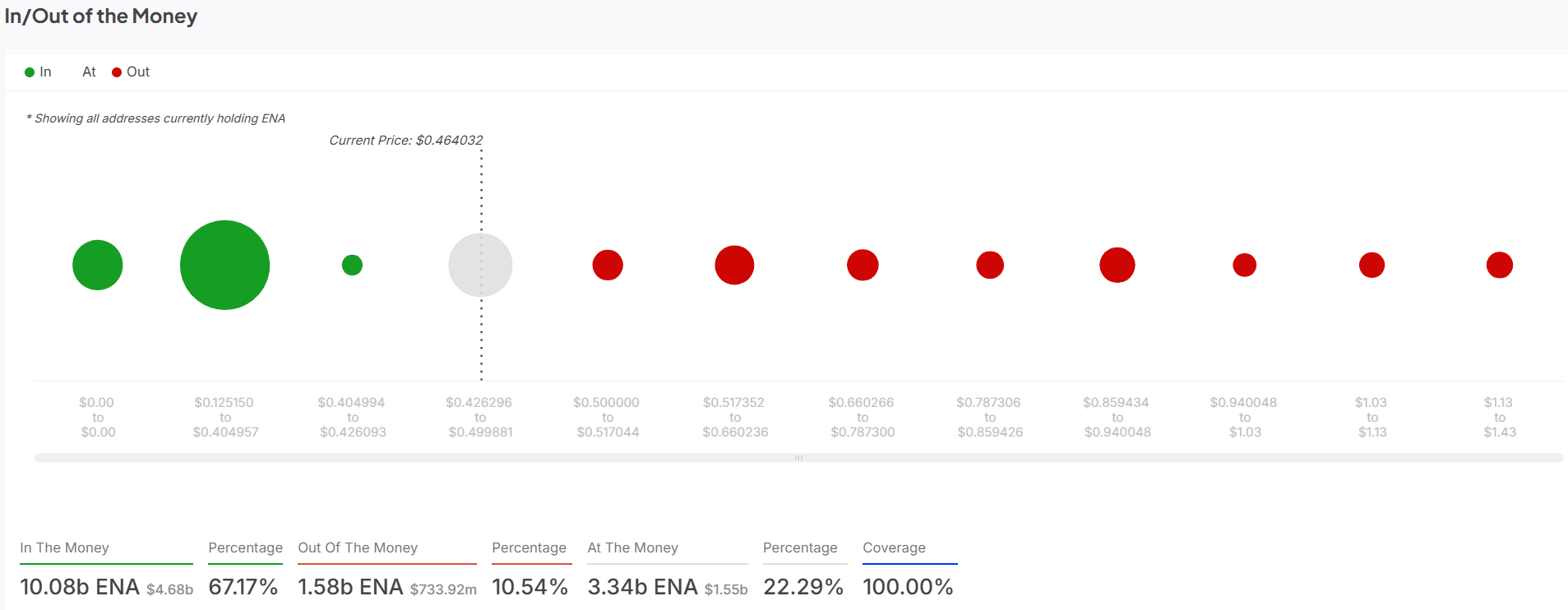Click the red bubble for $0.517352 range
This screenshot has height=610, width=1568.
pos(734,265)
